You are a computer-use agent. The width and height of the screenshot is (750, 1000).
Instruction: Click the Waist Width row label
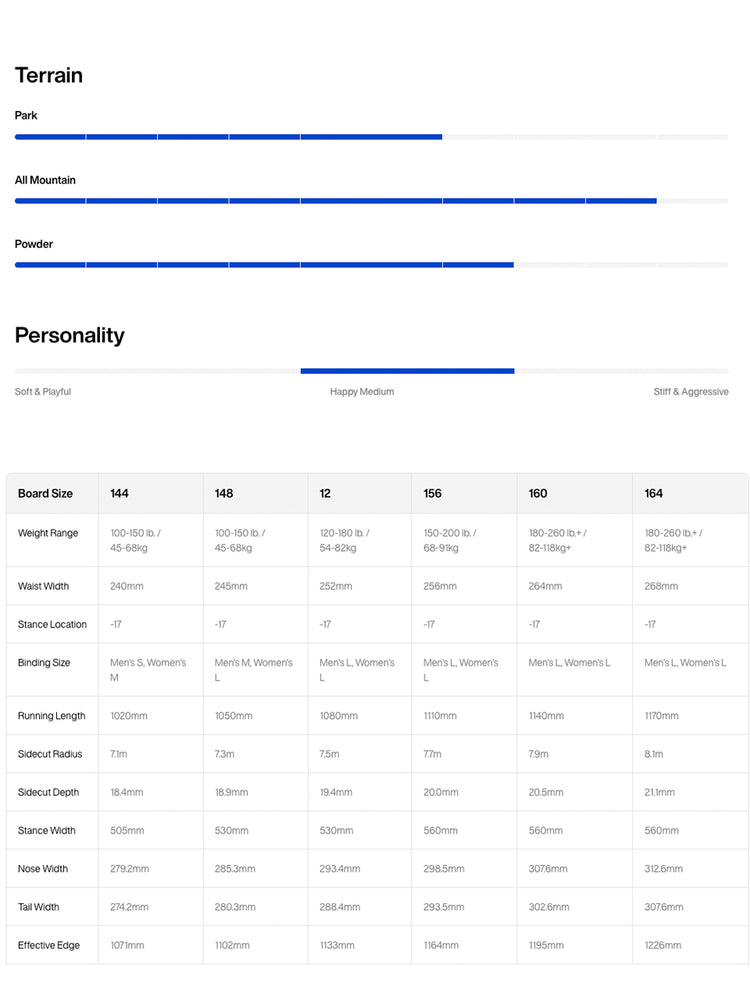(x=43, y=586)
